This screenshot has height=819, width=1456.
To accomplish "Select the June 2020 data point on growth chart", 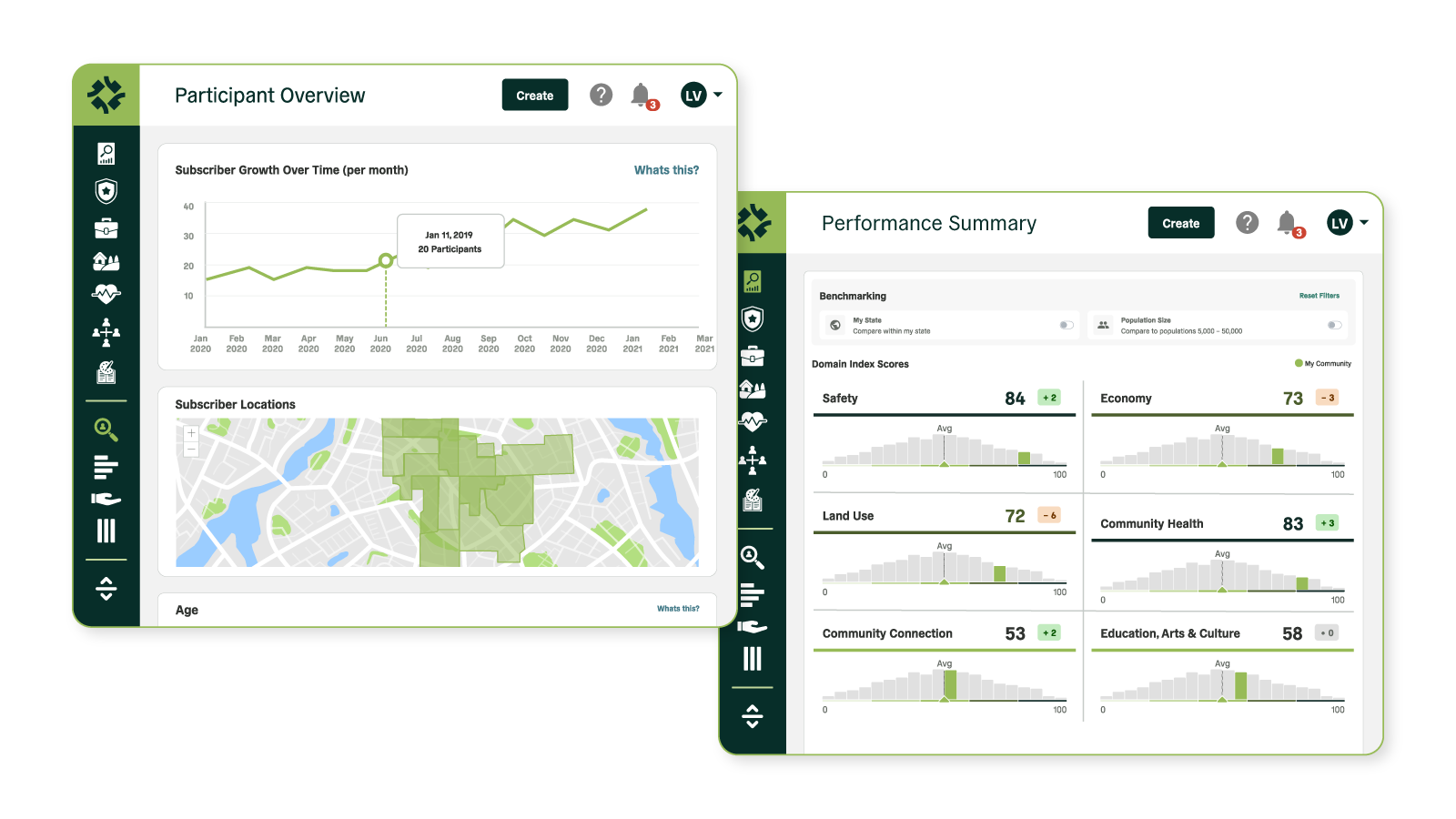I will click(x=386, y=260).
